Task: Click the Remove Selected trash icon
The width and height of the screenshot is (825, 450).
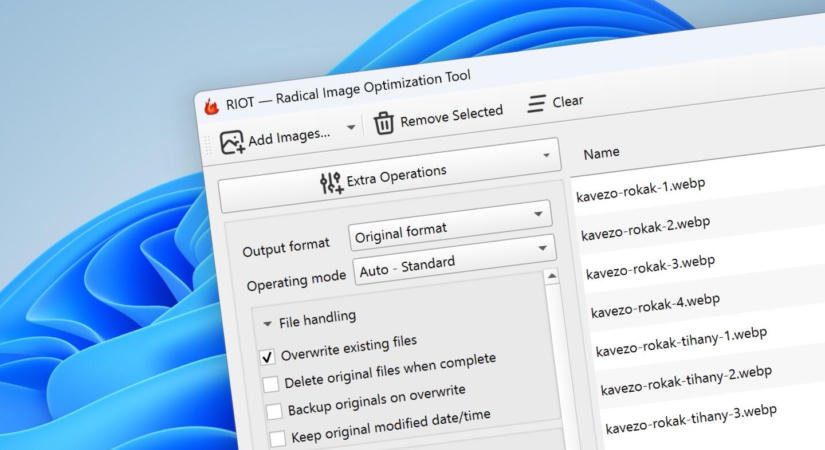Action: (384, 124)
